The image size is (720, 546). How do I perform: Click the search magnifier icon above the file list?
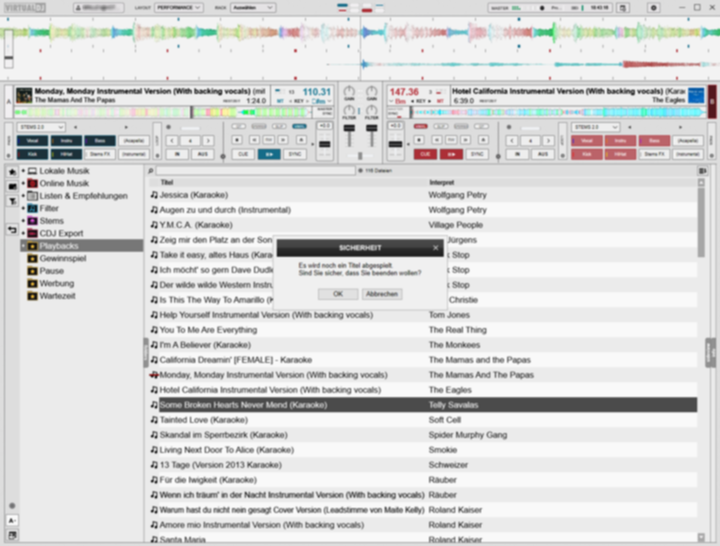[150, 171]
